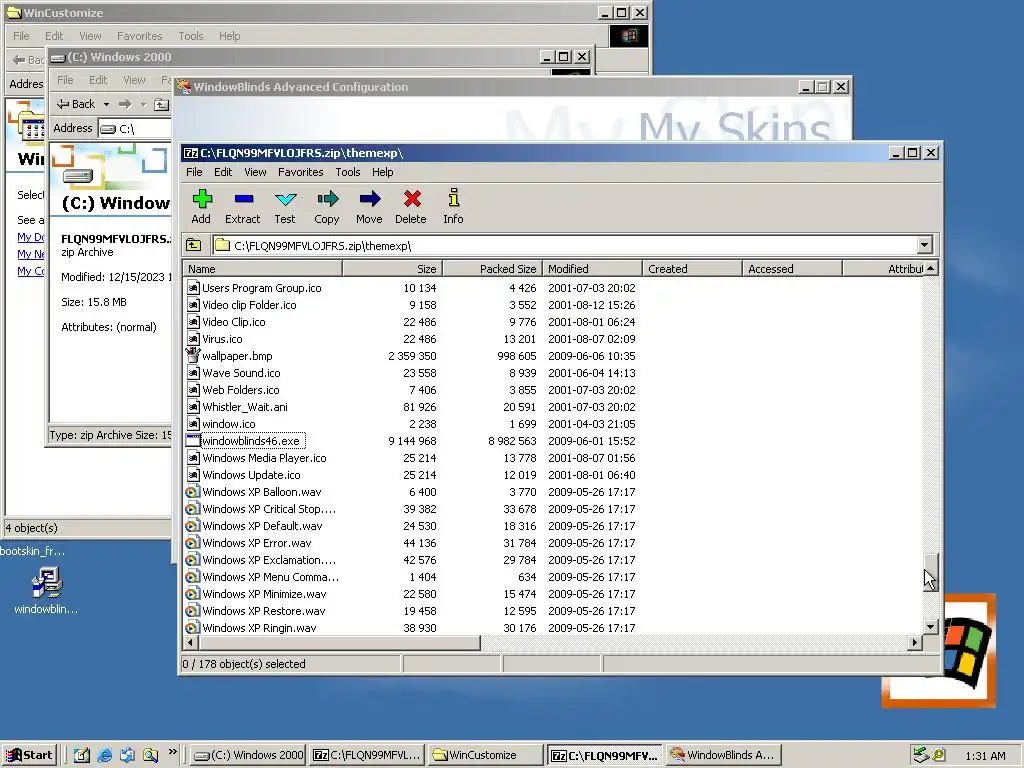Click the Whistler_Wait.ani file icon
The height and width of the screenshot is (768, 1024).
pyautogui.click(x=193, y=407)
